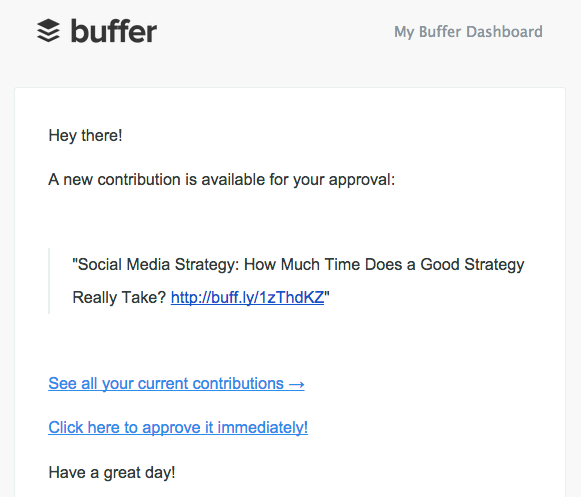Click the arrow after "current contributions"

coord(296,384)
